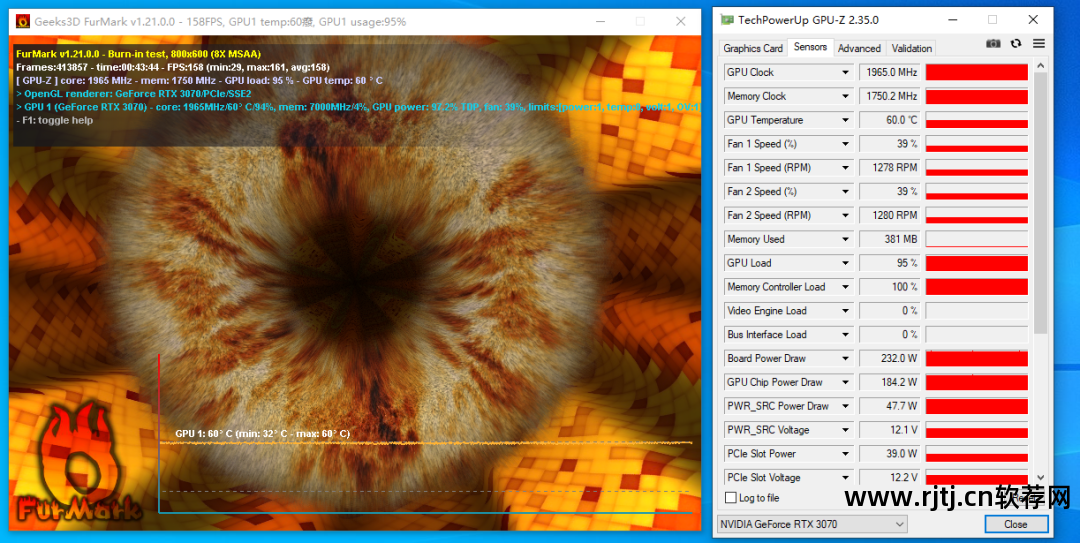
Task: Open the Board Power Draw dropdown
Action: [845, 358]
